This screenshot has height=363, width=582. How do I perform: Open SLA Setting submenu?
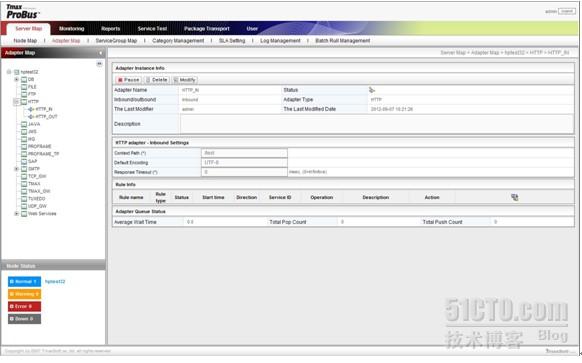232,40
